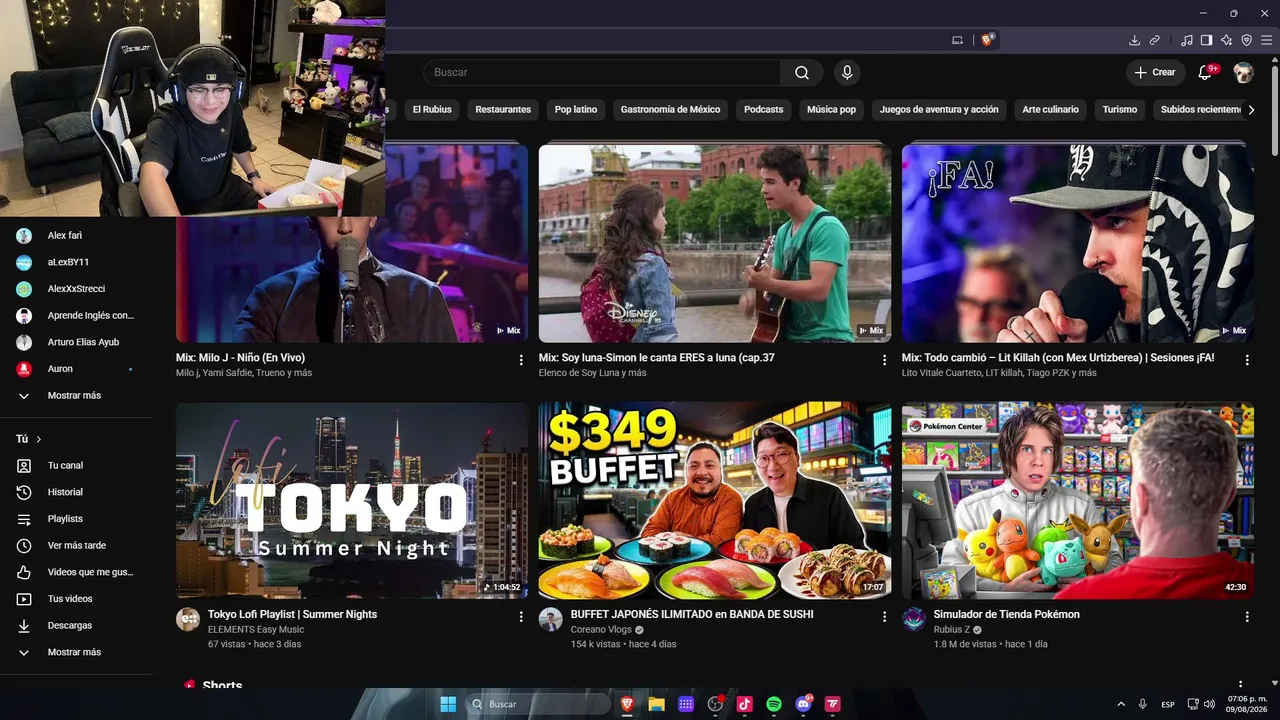Open Rubius Z channel link
The image size is (1280, 720).
pos(951,630)
